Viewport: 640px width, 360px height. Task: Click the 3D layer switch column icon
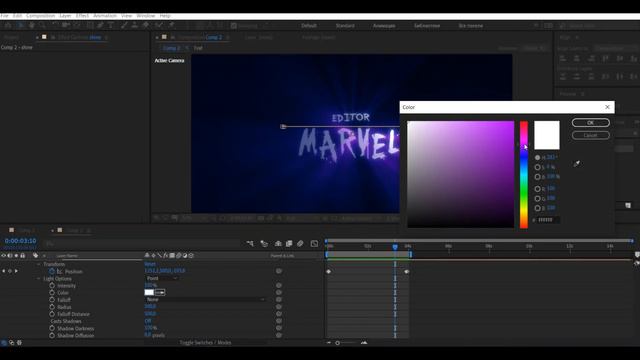click(191, 256)
